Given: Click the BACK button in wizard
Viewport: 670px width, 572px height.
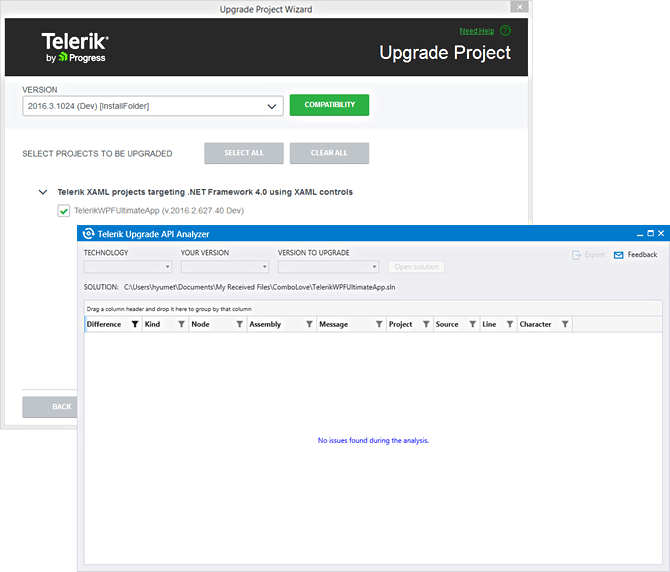Looking at the screenshot, I should point(50,407).
